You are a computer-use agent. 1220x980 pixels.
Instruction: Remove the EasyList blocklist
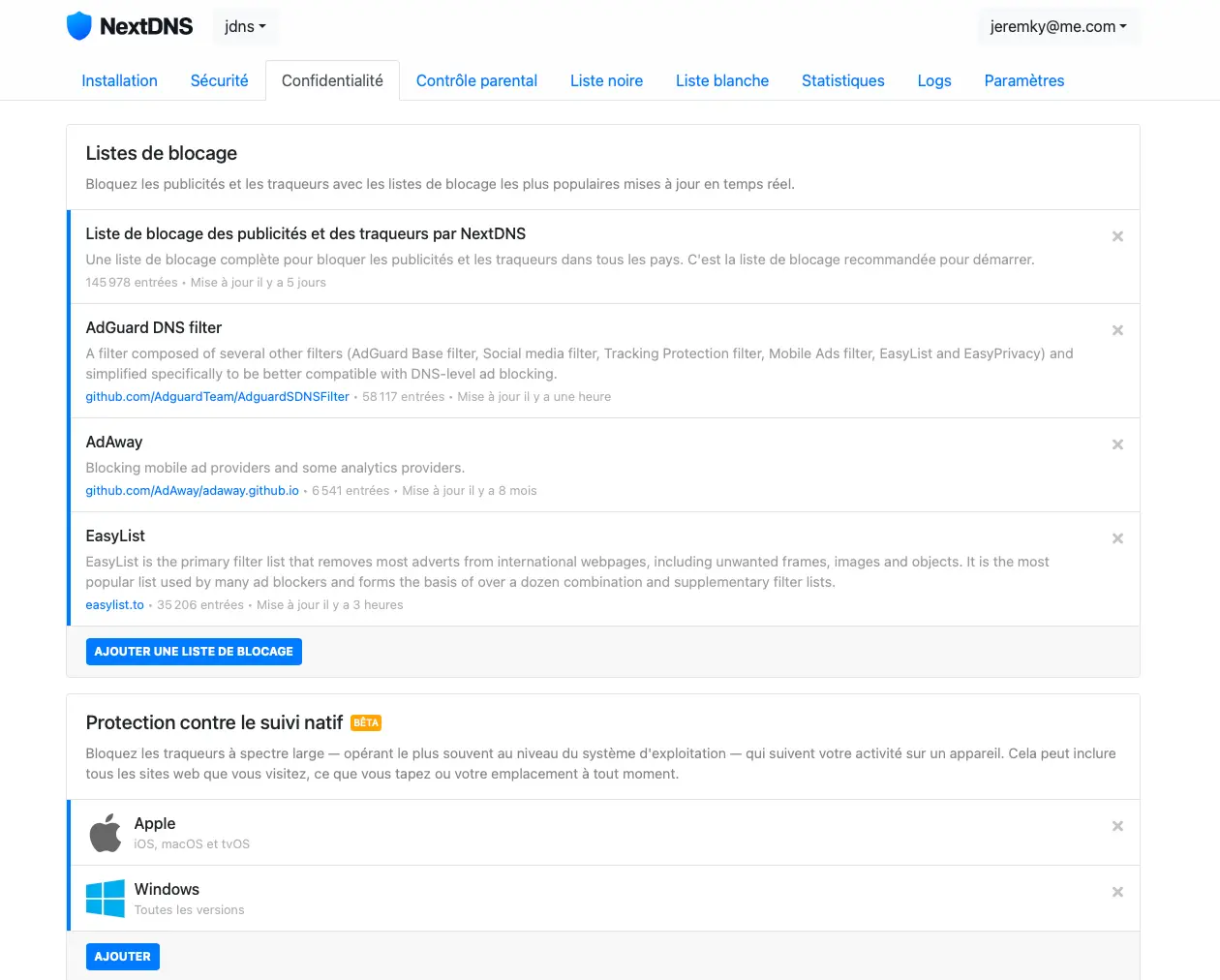(1117, 538)
